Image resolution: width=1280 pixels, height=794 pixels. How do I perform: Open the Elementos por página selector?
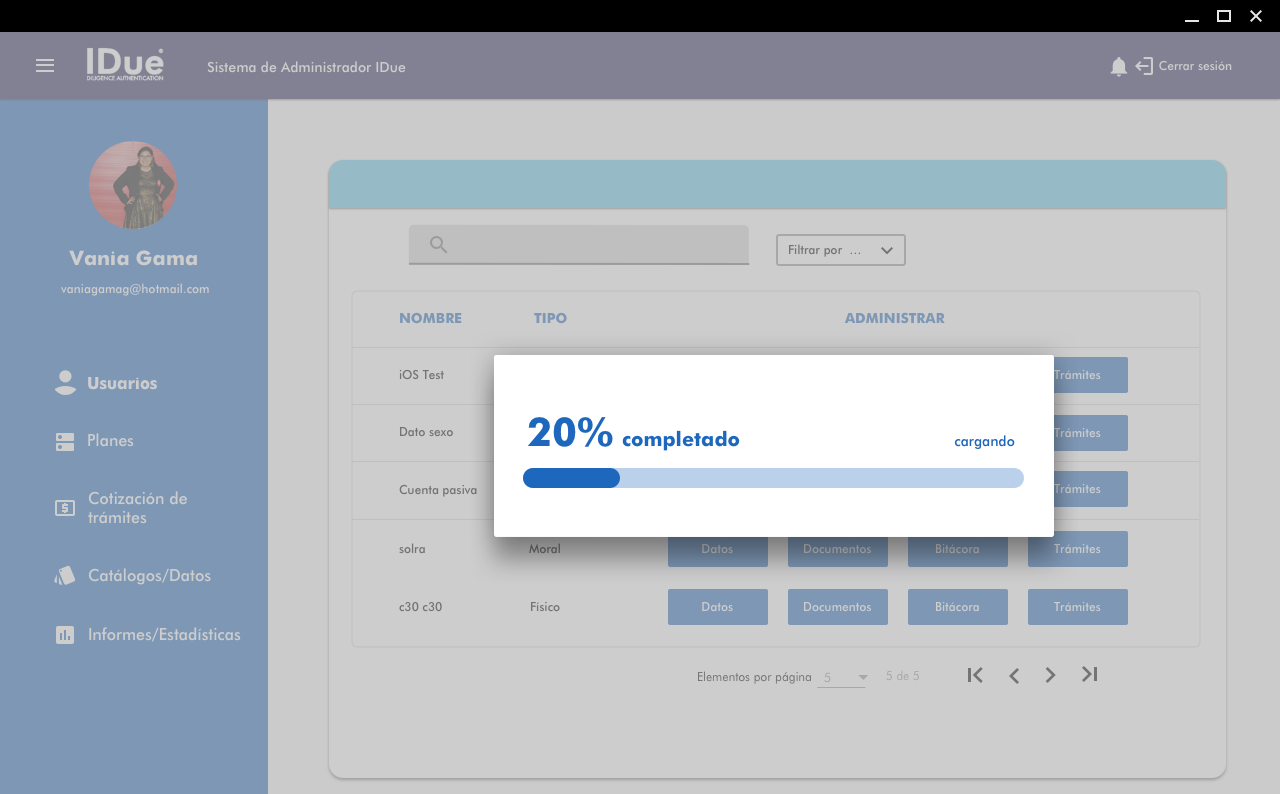pos(843,678)
